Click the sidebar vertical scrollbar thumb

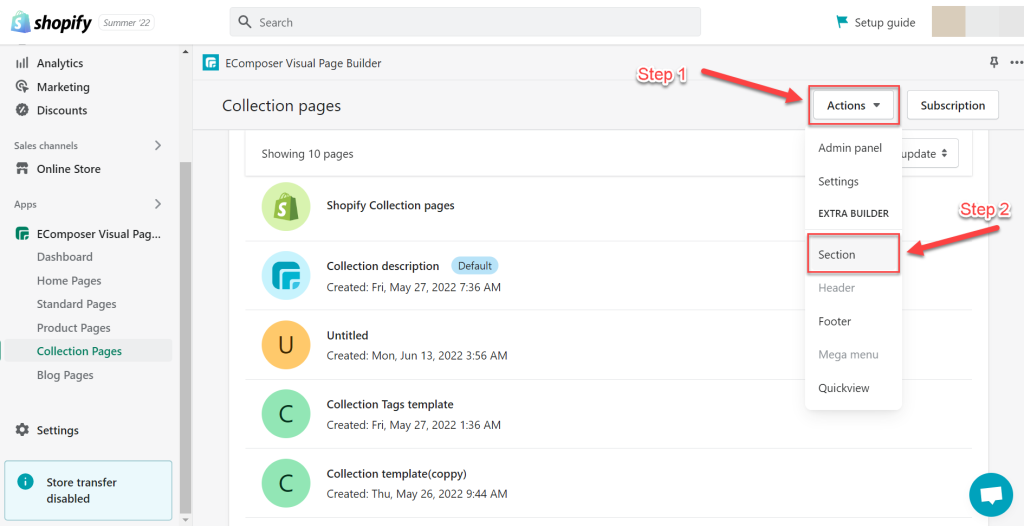click(x=186, y=337)
